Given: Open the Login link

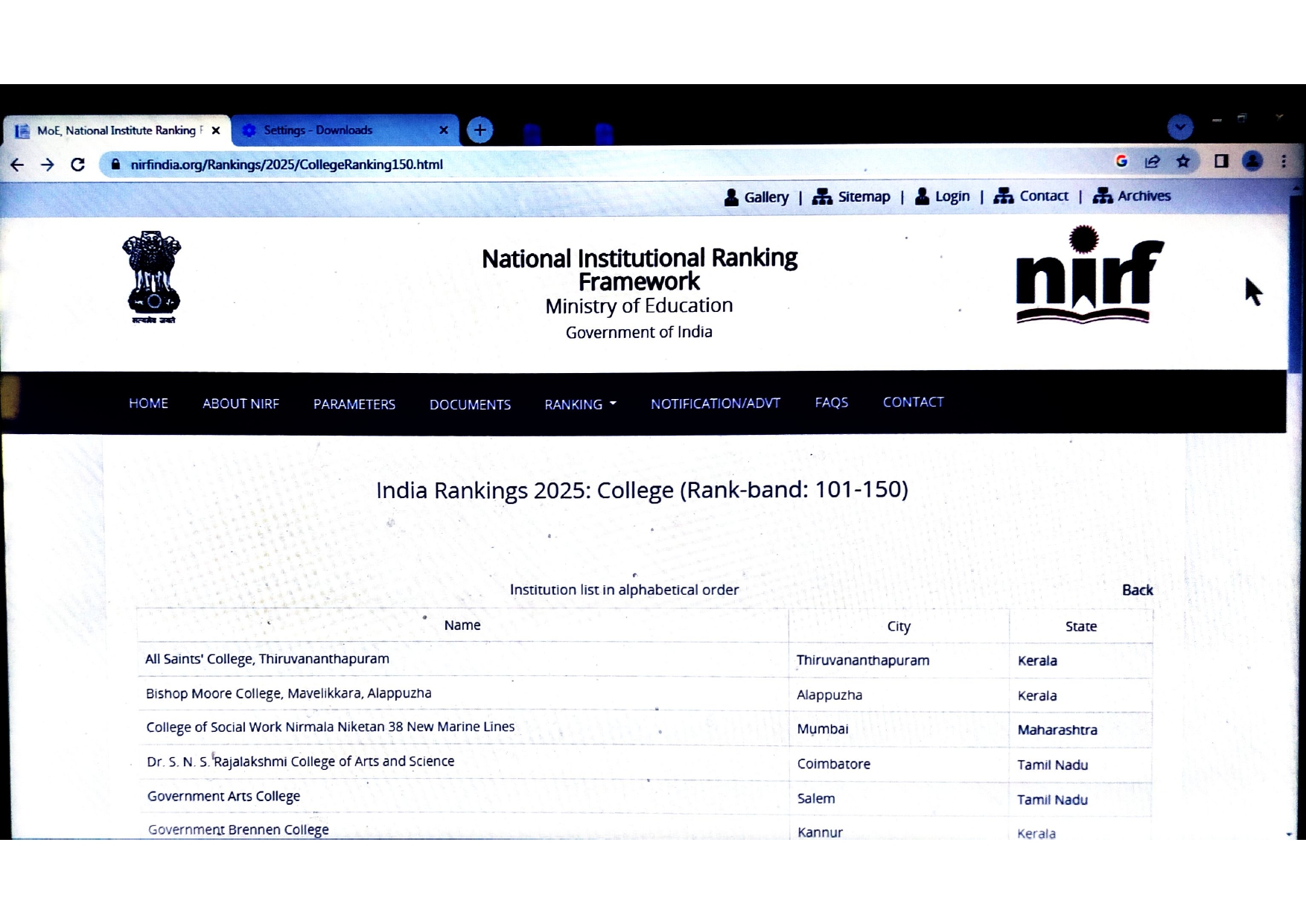Looking at the screenshot, I should coord(952,197).
